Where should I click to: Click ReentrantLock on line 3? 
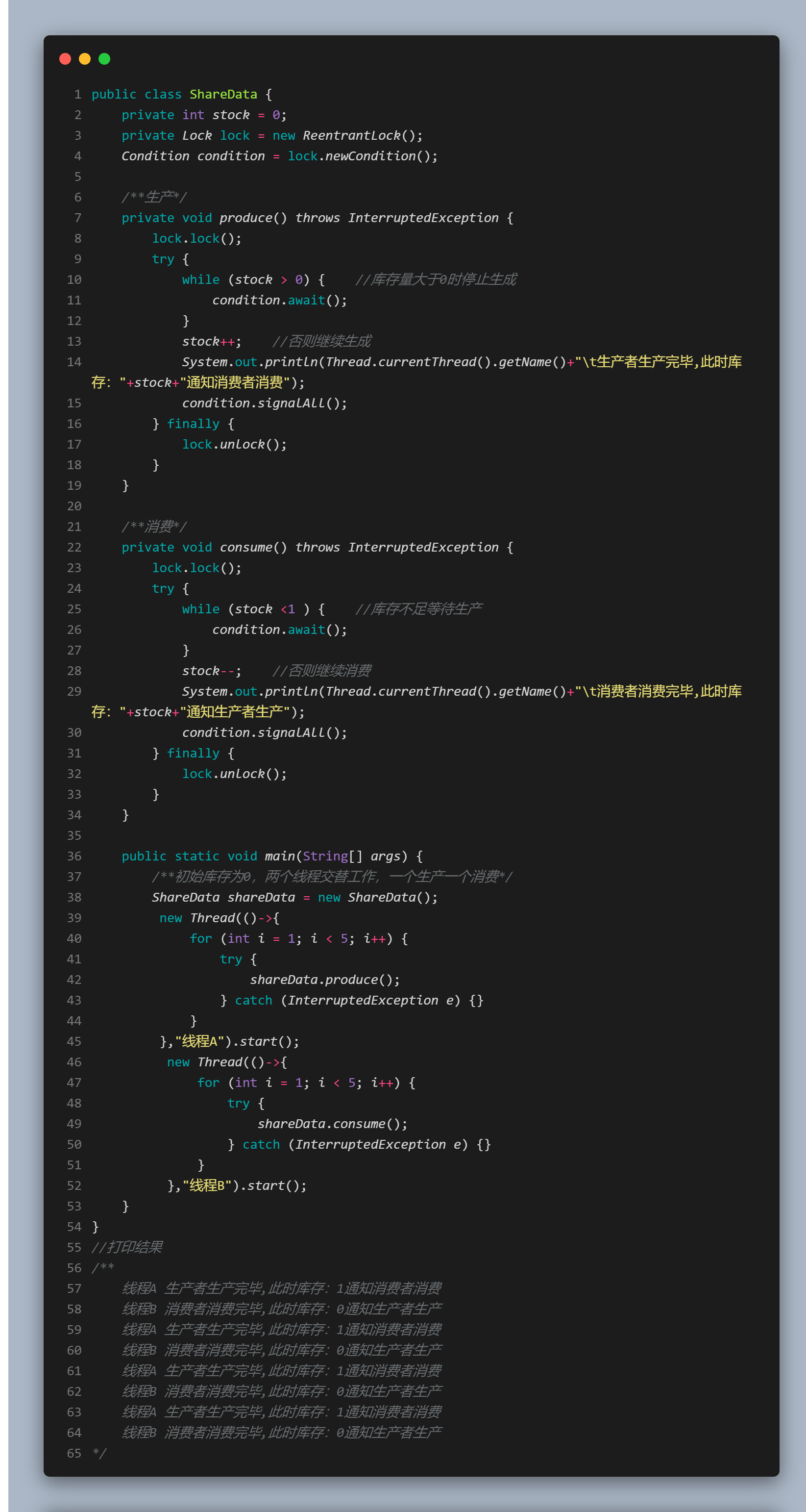coord(351,136)
